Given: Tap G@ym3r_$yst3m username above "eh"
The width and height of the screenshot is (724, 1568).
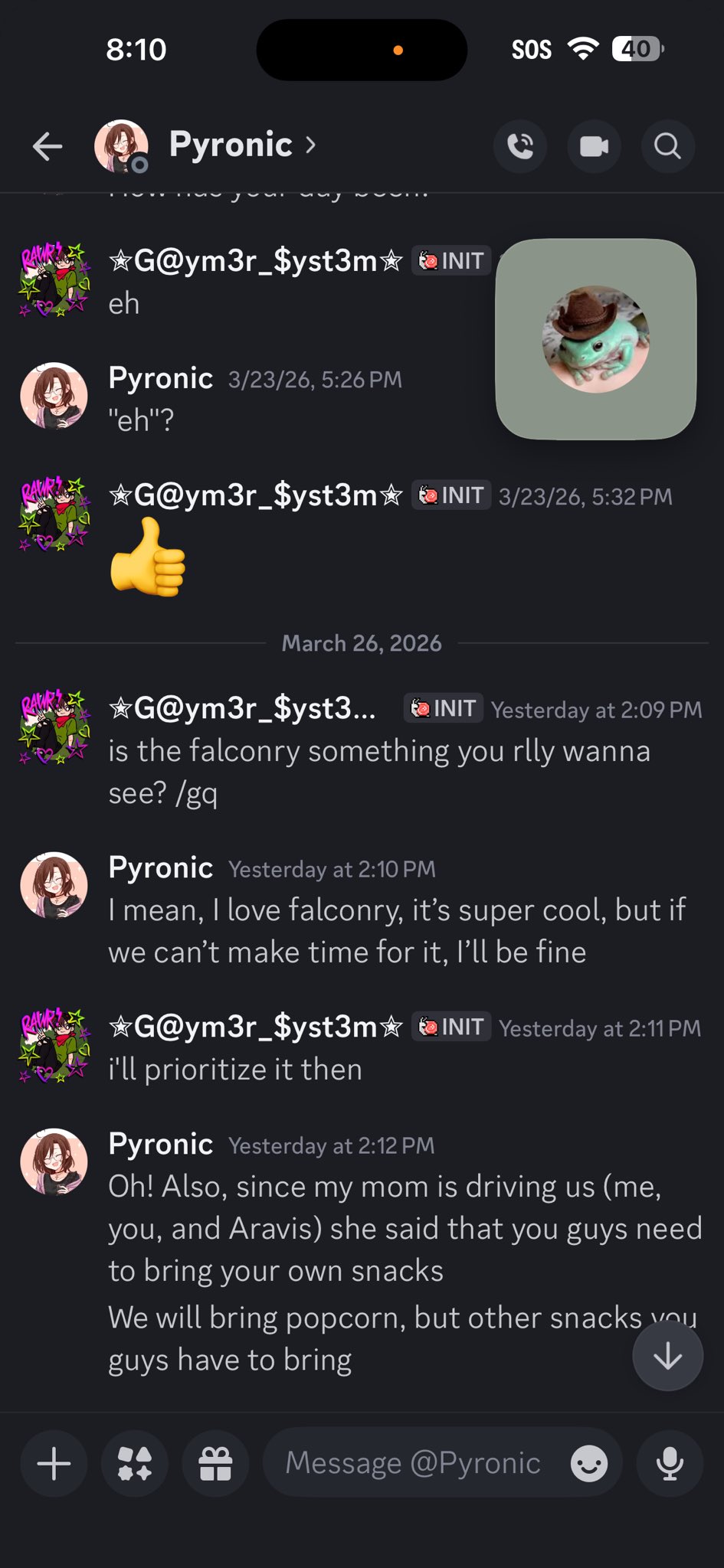Looking at the screenshot, I should tap(256, 261).
